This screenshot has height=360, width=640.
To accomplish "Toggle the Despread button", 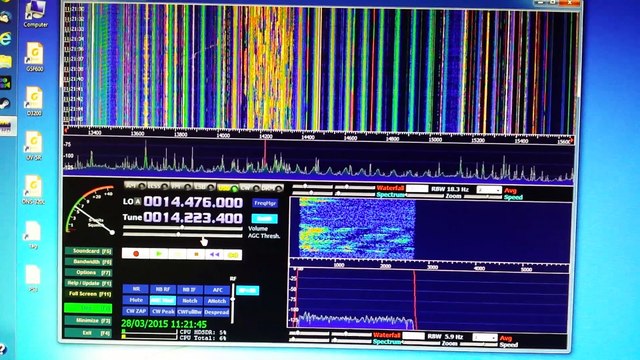I will tap(217, 312).
